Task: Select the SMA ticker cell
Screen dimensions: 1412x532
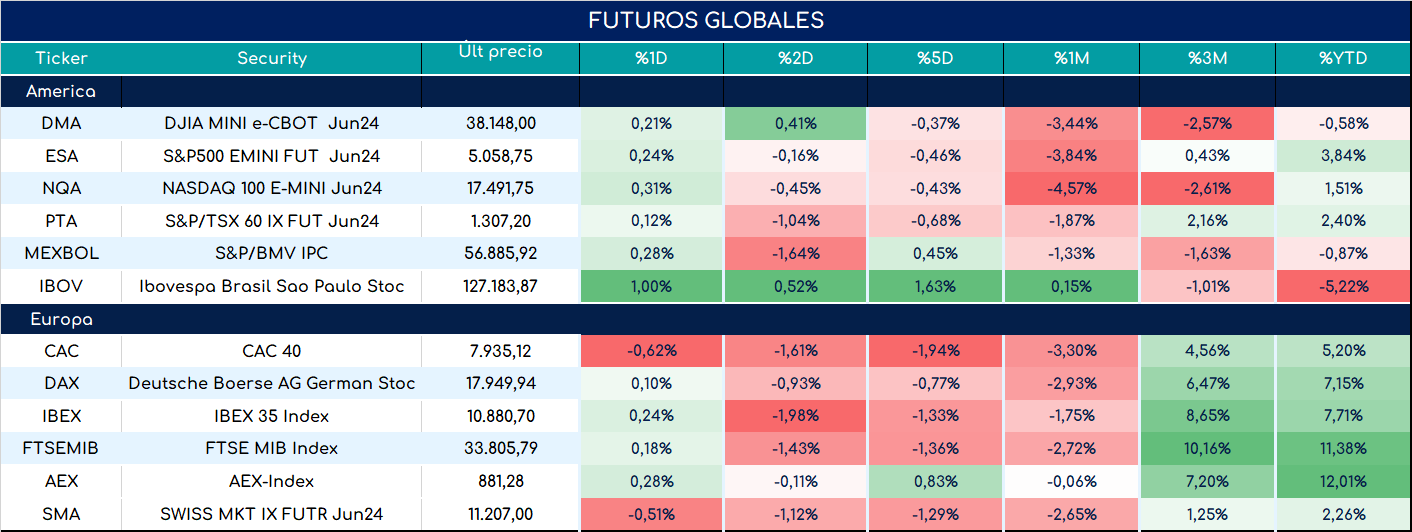Action: (61, 514)
